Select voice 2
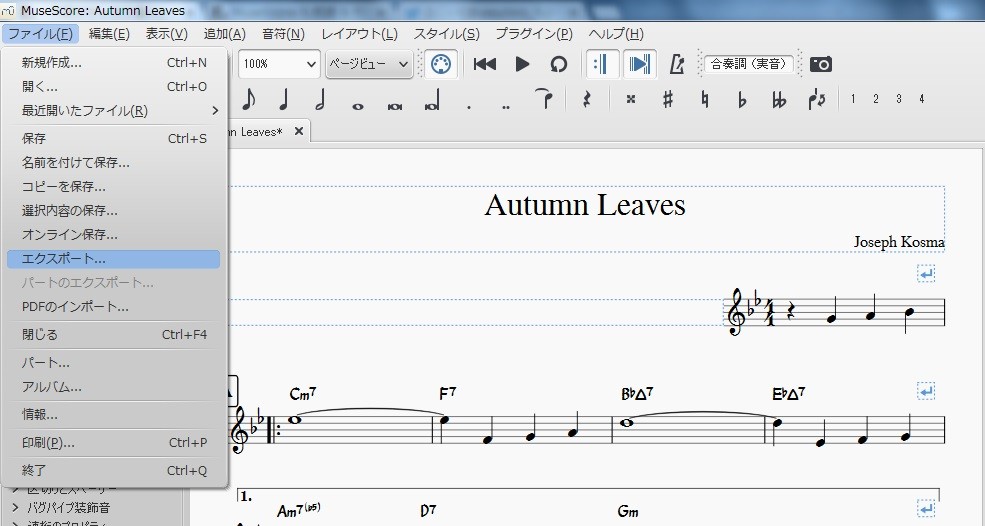The height and width of the screenshot is (526, 985). (876, 99)
